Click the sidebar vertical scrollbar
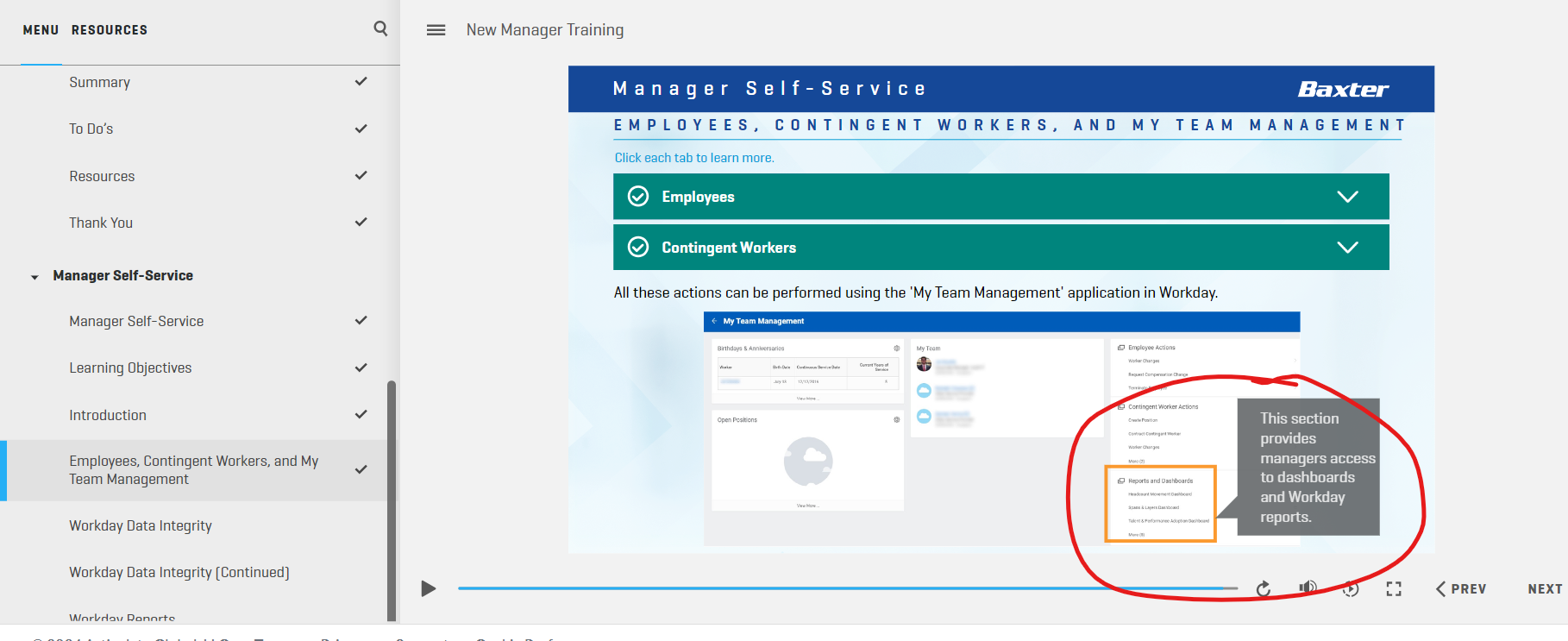This screenshot has width=1568, height=641. click(392, 500)
